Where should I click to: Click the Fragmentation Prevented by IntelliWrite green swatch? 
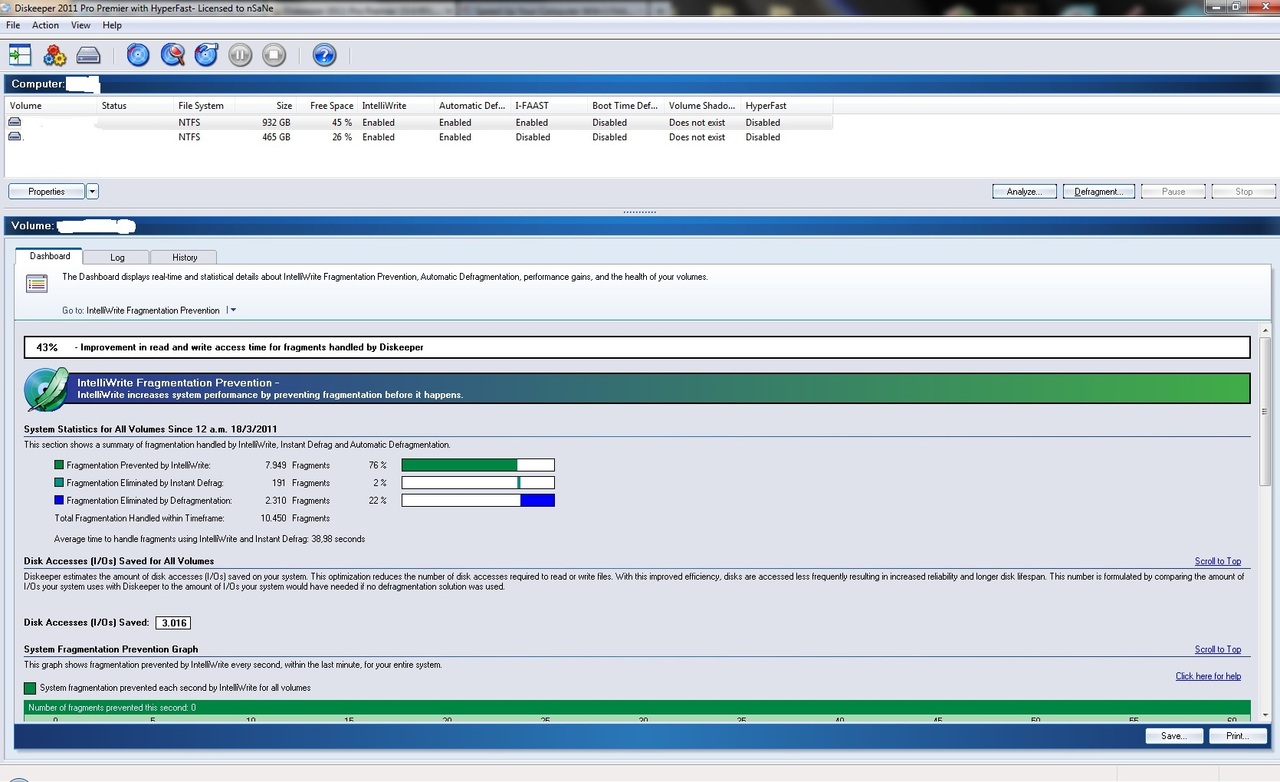coord(59,465)
